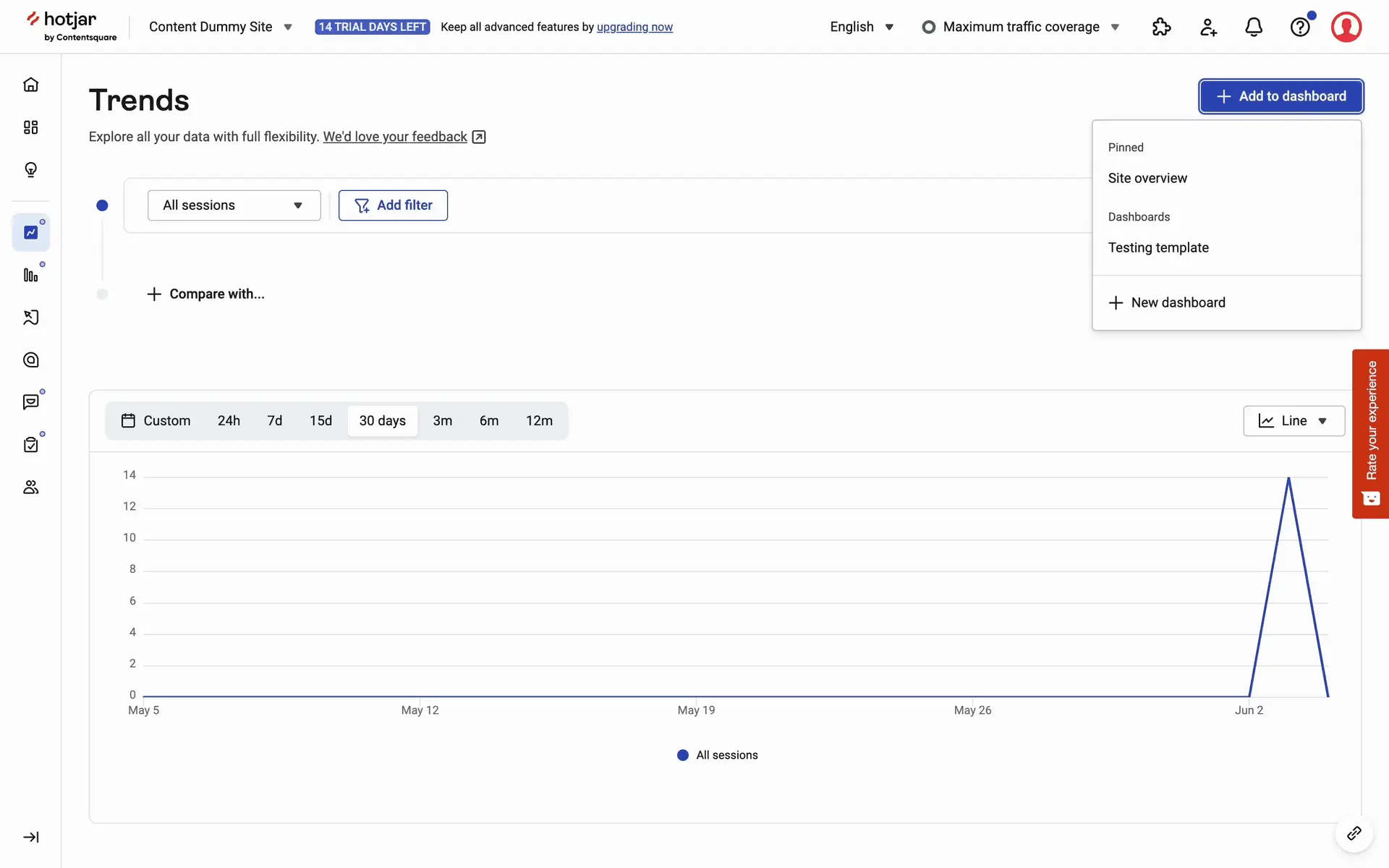Select the 12m time range

539,421
